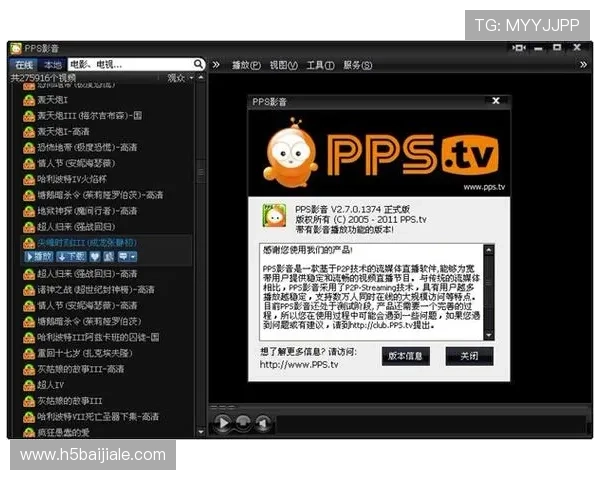Mute audio with the speaker icon
The width and height of the screenshot is (600, 480).
tap(263, 423)
